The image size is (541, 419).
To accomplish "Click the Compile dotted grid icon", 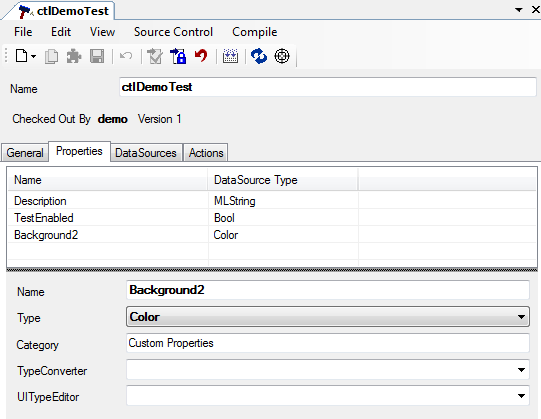I will pos(230,56).
